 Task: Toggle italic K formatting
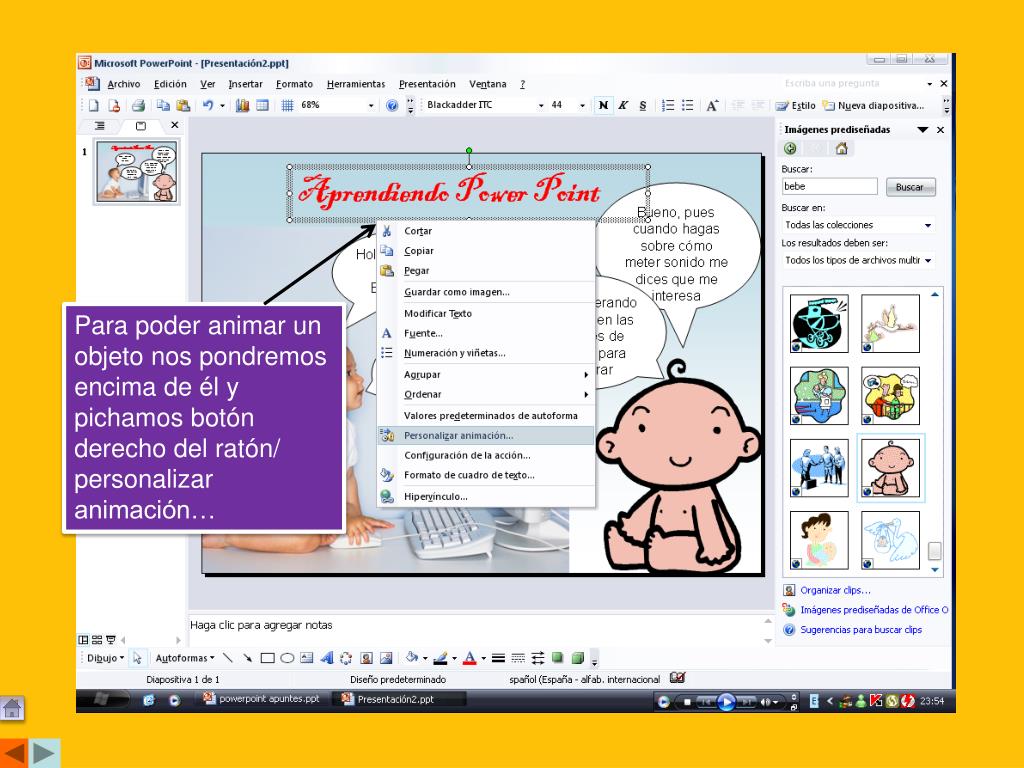(623, 105)
